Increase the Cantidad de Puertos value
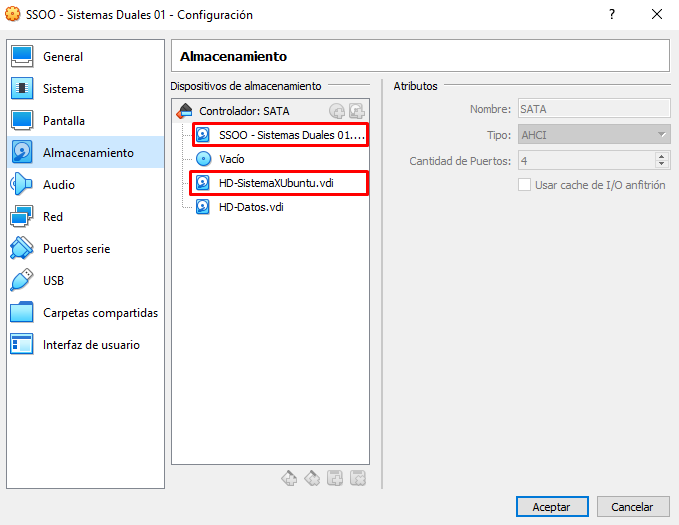The height and width of the screenshot is (525, 679). [x=662, y=156]
